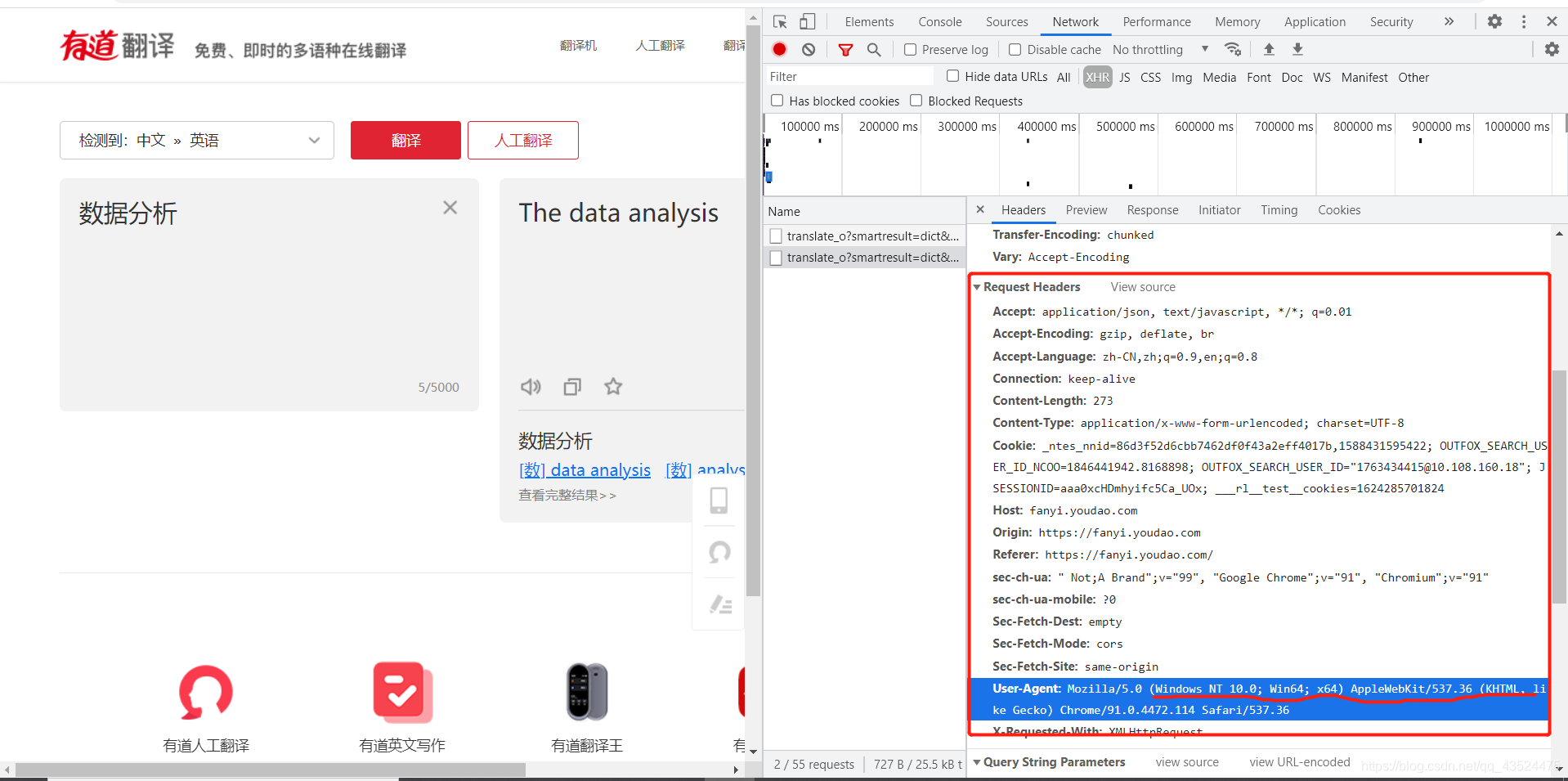Click the 人工翻译 outlined button
Image resolution: width=1568 pixels, height=781 pixels.
(523, 140)
